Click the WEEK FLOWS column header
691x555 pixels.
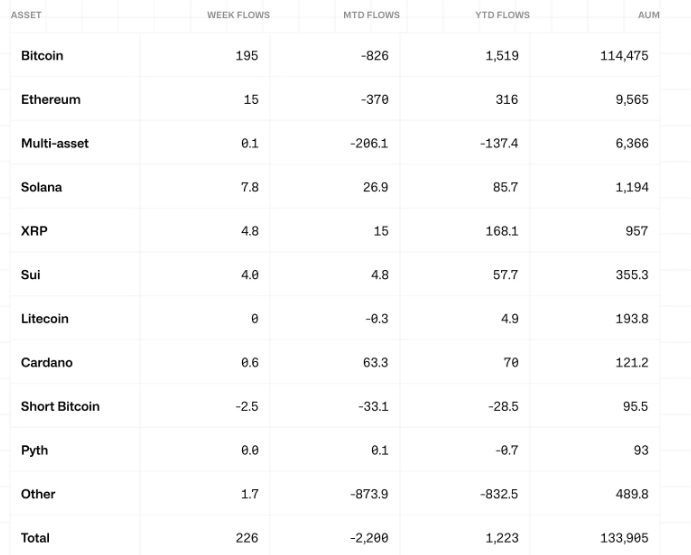(x=238, y=15)
